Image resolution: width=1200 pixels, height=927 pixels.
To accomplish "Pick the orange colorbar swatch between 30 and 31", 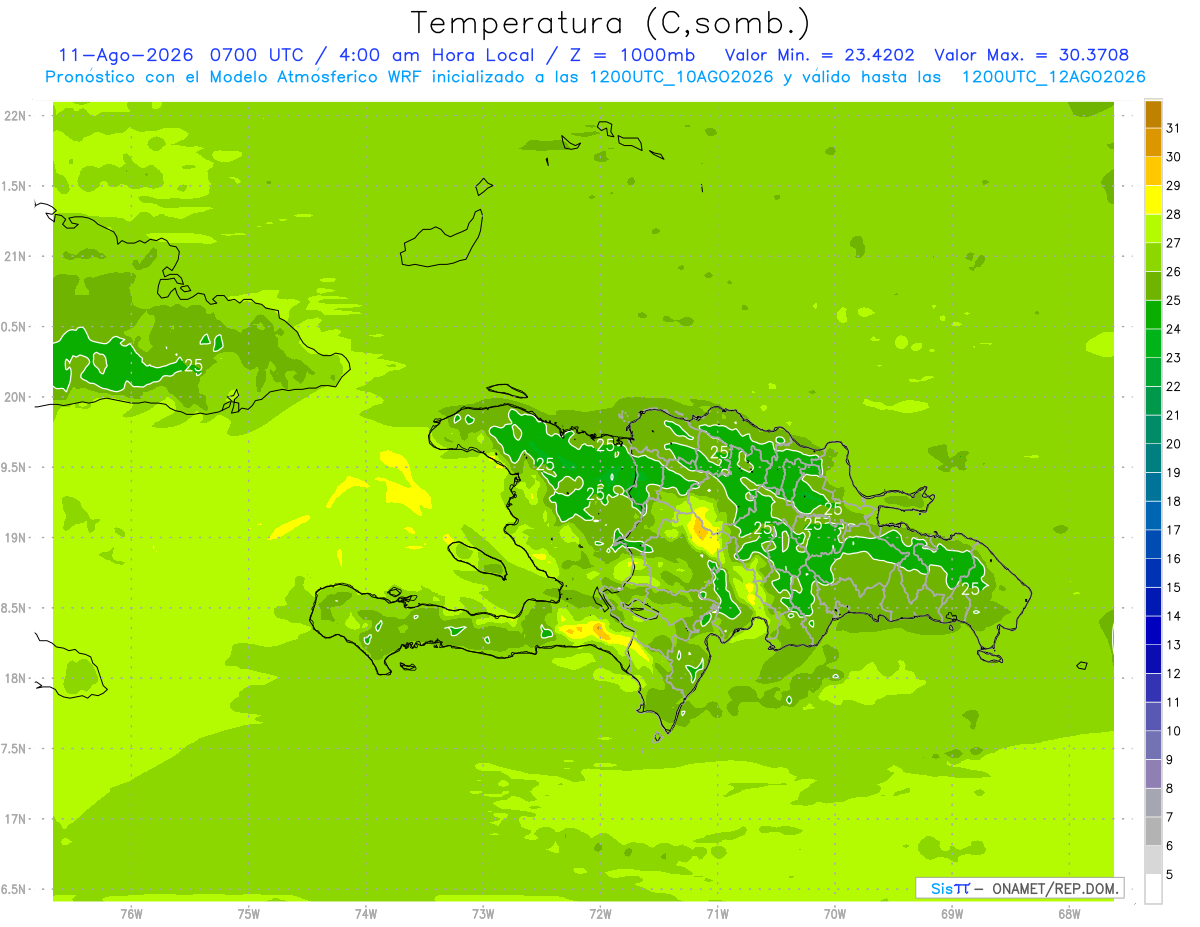I will 1153,143.
